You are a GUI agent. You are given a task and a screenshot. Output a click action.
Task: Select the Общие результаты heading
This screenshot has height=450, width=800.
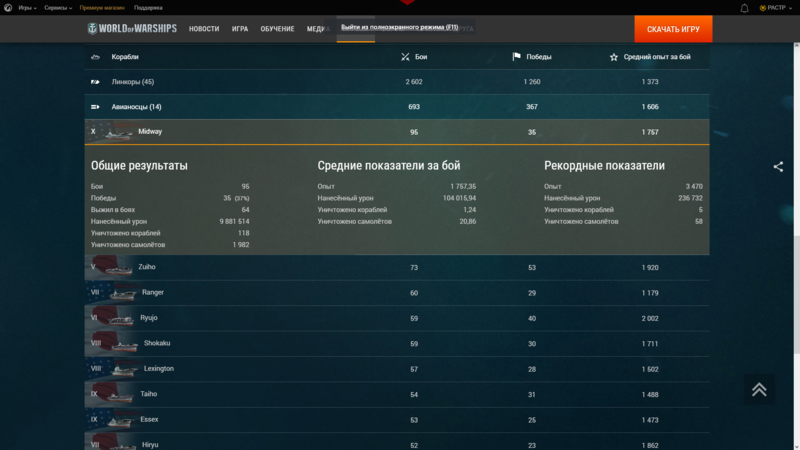[x=139, y=165]
